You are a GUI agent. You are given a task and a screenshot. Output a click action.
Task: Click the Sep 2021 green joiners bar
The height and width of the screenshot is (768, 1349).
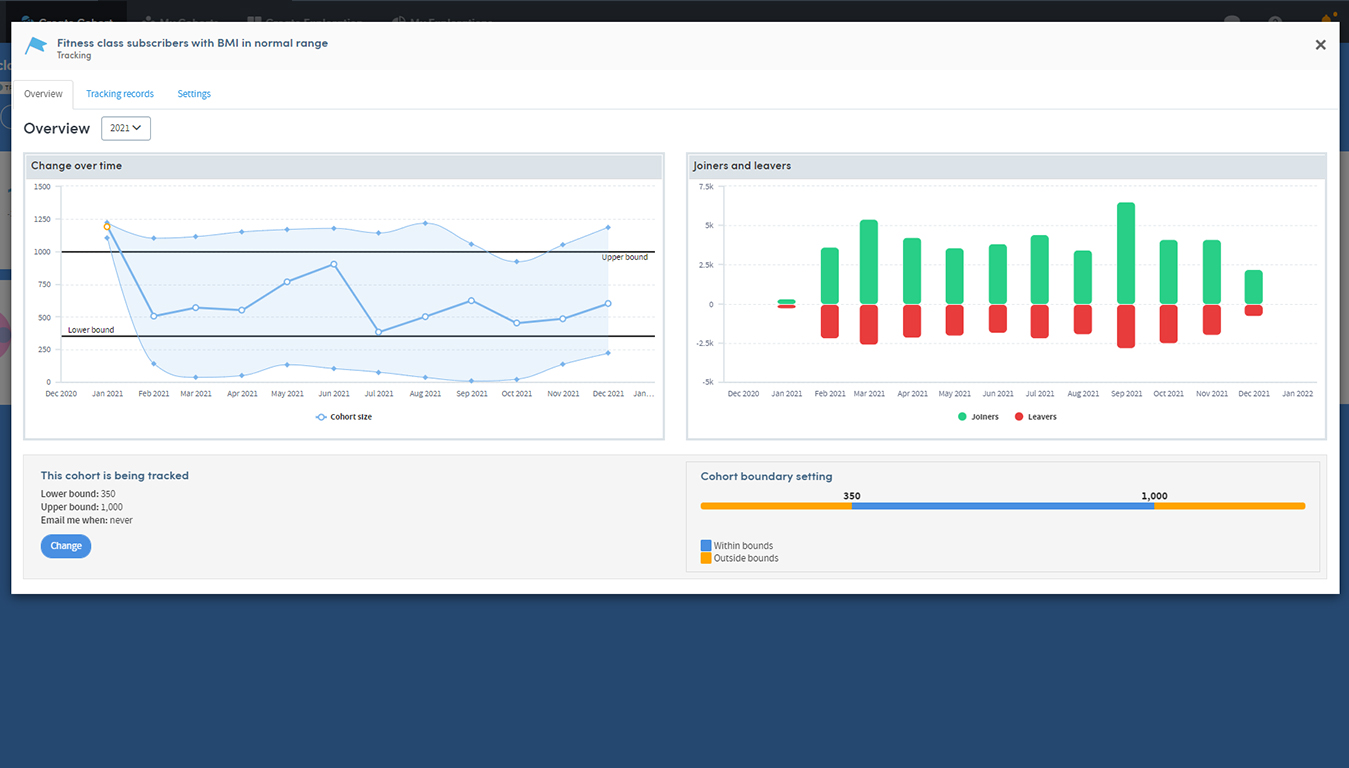click(x=1126, y=253)
